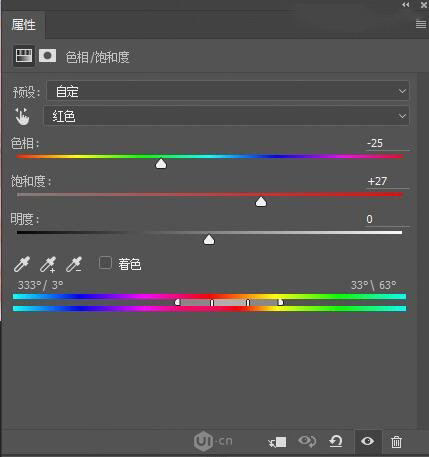Viewport: 429px width, 457px height.
Task: Click the left outer falloff marker on color bar
Action: [178, 302]
